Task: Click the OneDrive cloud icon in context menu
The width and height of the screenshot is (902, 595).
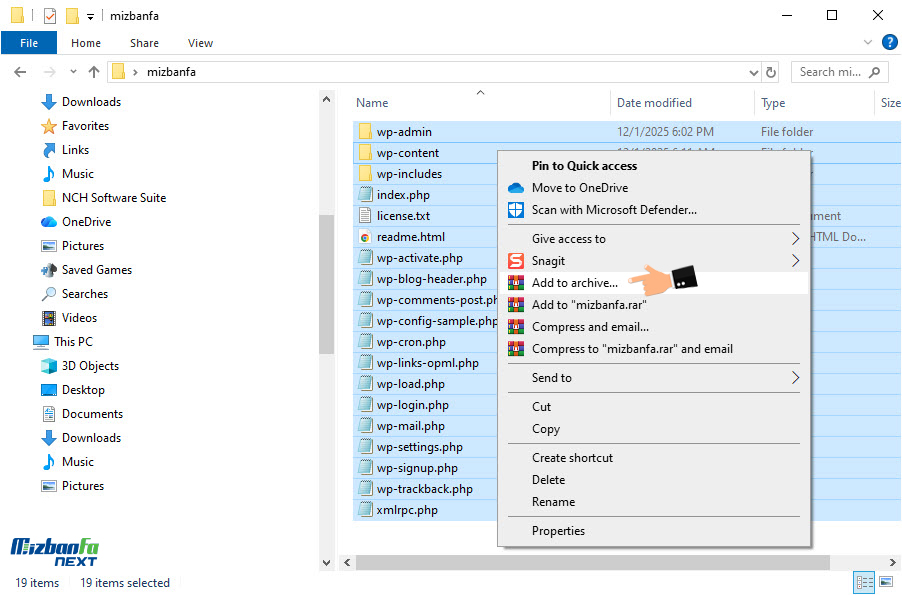Action: pos(516,188)
